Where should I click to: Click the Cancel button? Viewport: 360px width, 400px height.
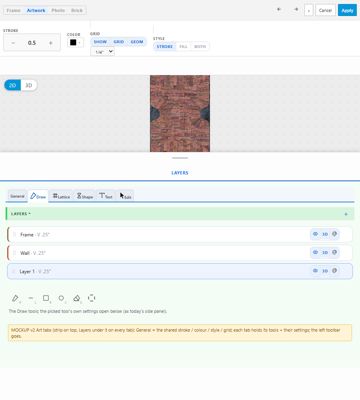pyautogui.click(x=325, y=10)
